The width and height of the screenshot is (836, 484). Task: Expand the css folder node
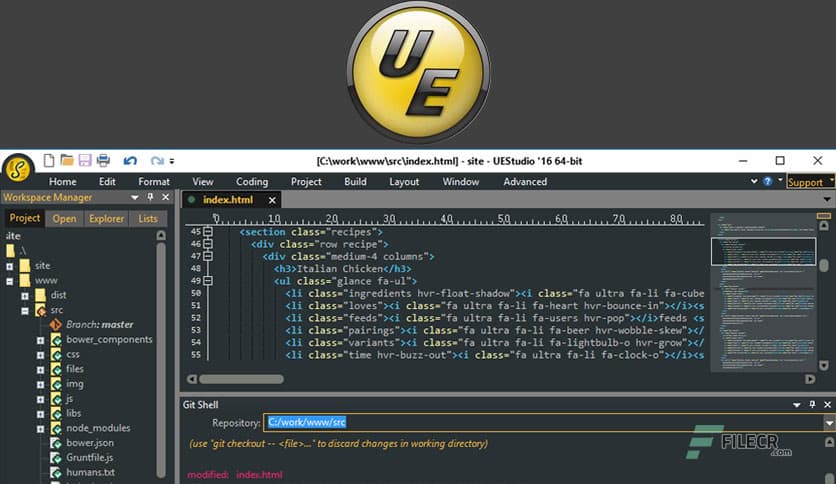pyautogui.click(x=41, y=355)
